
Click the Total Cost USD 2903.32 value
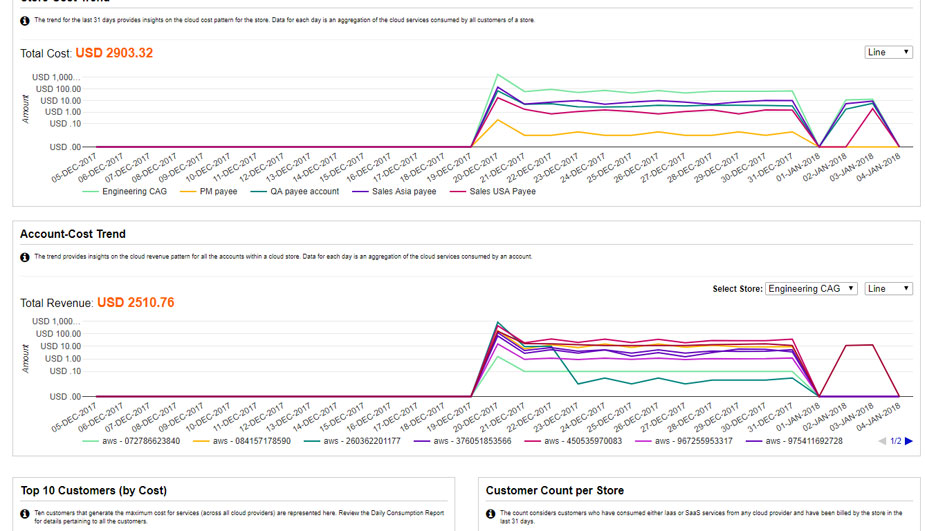point(114,53)
